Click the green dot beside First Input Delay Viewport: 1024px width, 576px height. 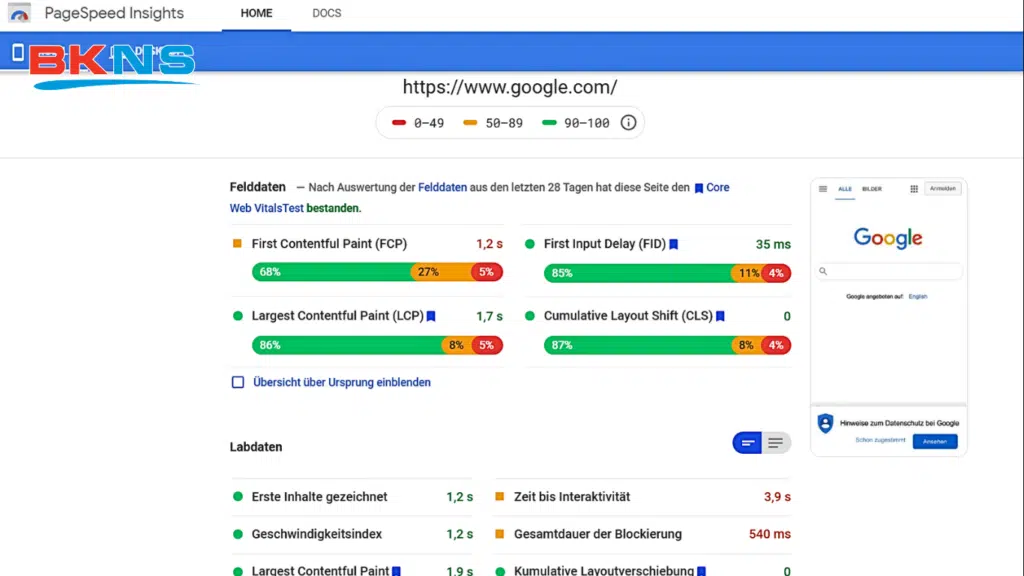530,244
